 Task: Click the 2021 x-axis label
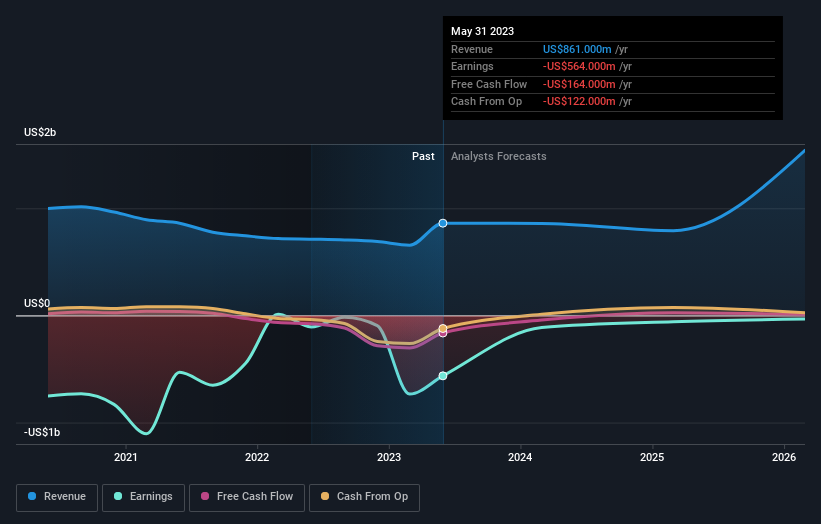(126, 458)
